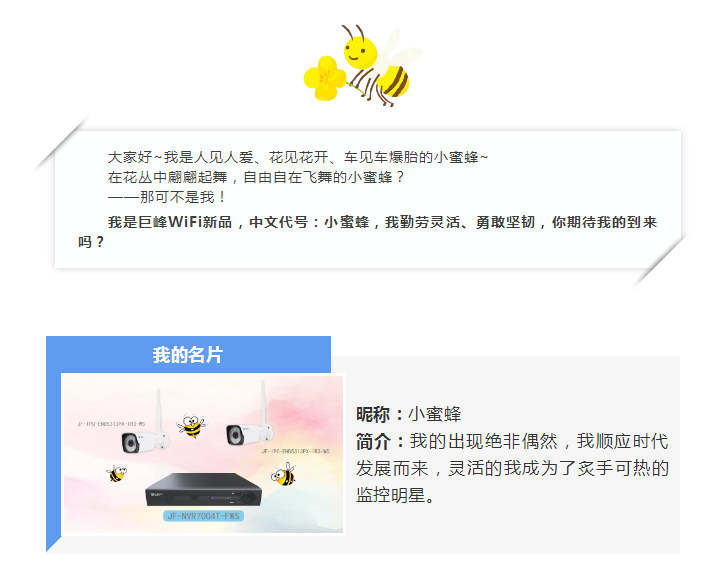
Task: Click the cartoon bee between the two cameras
Action: click(x=192, y=426)
